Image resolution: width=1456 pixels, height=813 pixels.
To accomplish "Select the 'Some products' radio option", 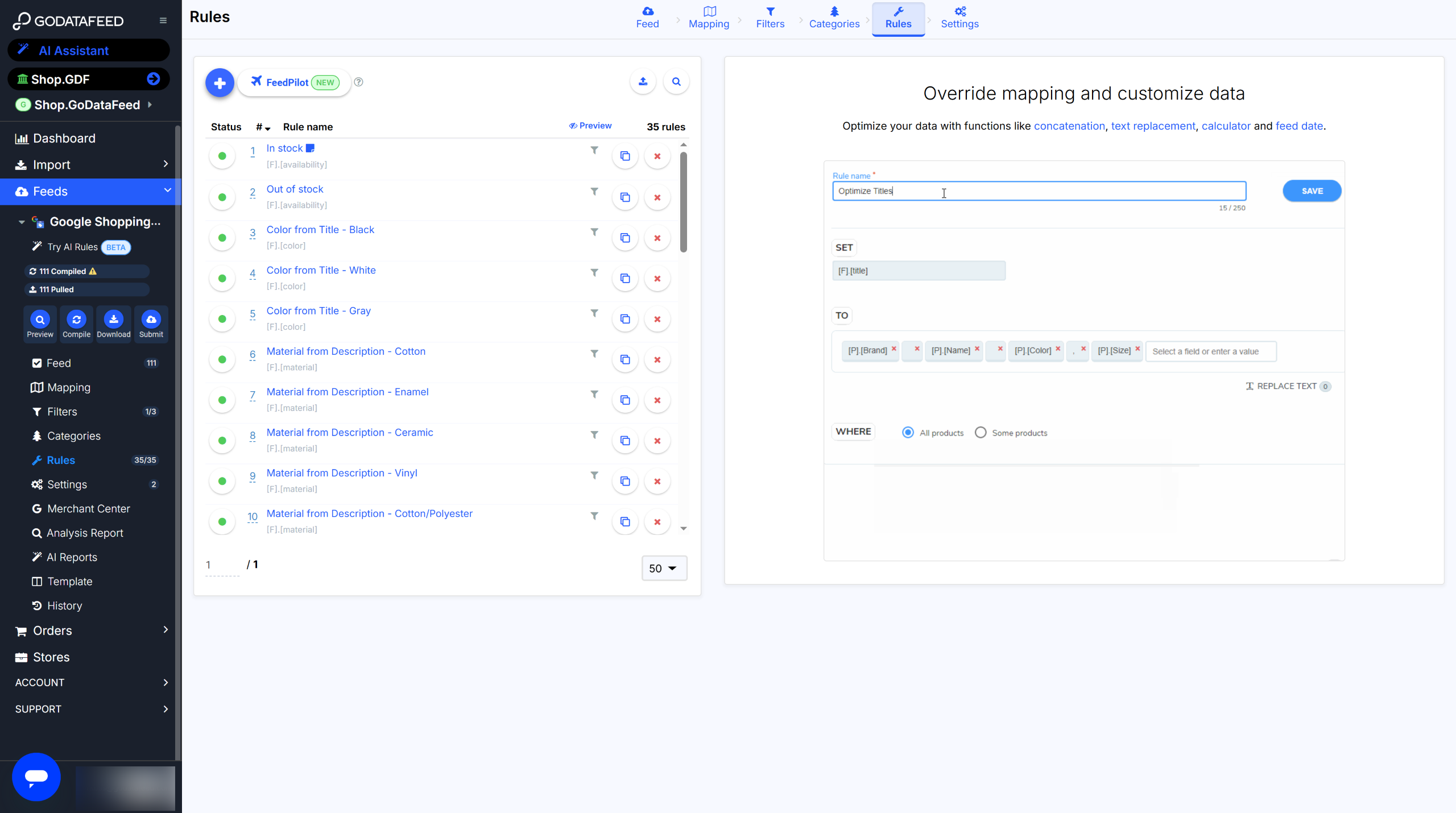I will click(x=981, y=433).
